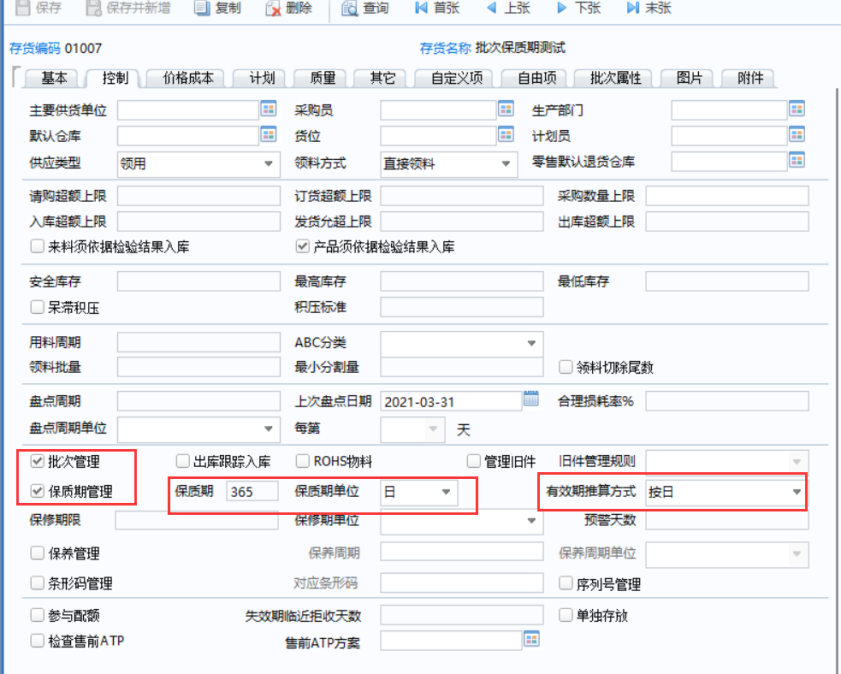This screenshot has width=841, height=674.
Task: Click the 安全库存 input field
Action: pyautogui.click(x=198, y=281)
